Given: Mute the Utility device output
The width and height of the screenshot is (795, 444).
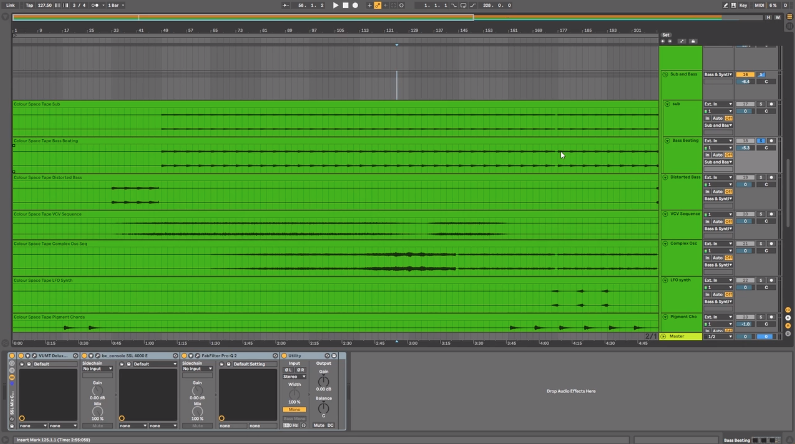Looking at the screenshot, I should pos(319,425).
